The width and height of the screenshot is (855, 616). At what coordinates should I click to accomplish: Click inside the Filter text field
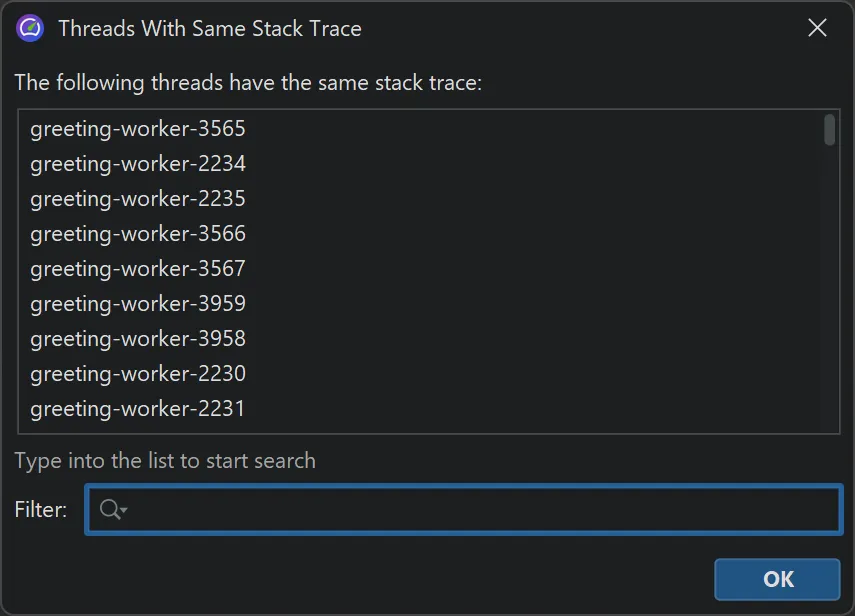point(480,510)
